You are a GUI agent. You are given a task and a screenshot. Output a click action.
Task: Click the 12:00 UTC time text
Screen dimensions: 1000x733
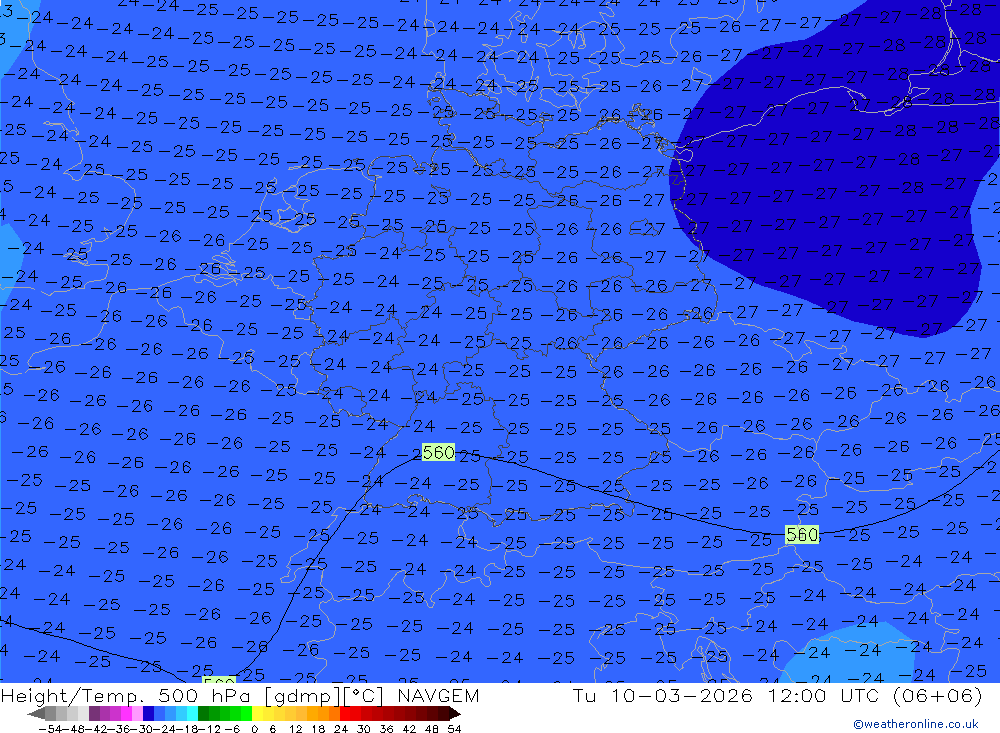823,695
